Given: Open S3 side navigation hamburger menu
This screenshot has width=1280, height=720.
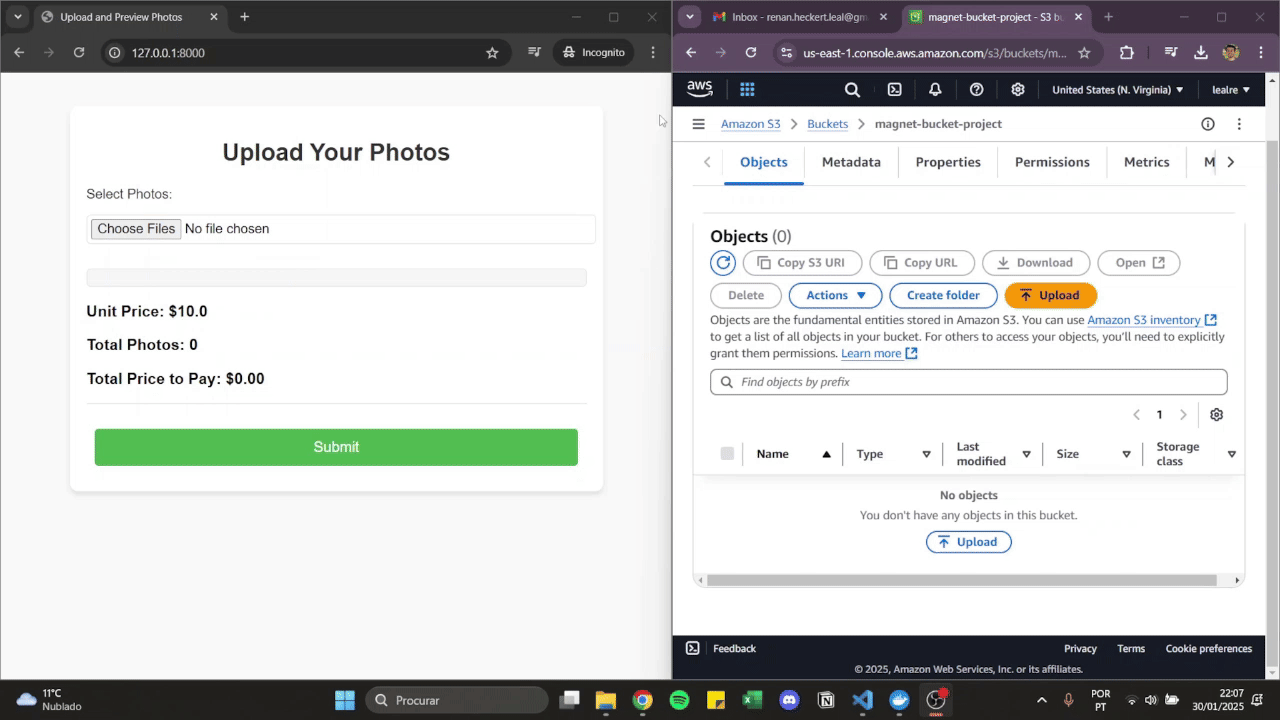Looking at the screenshot, I should point(698,124).
